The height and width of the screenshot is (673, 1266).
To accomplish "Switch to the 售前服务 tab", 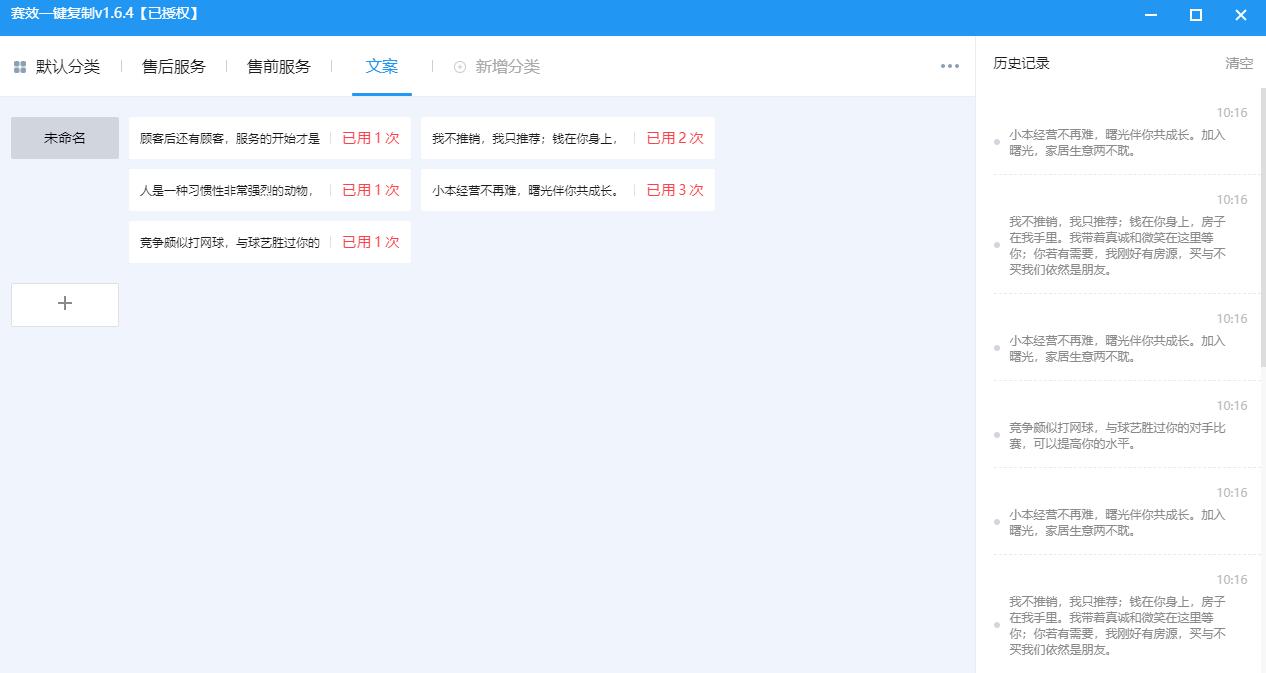I will [279, 66].
